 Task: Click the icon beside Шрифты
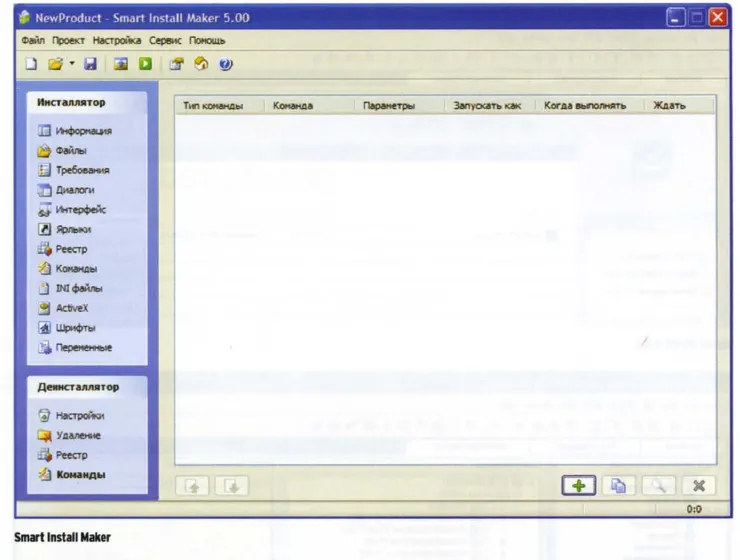[x=44, y=328]
